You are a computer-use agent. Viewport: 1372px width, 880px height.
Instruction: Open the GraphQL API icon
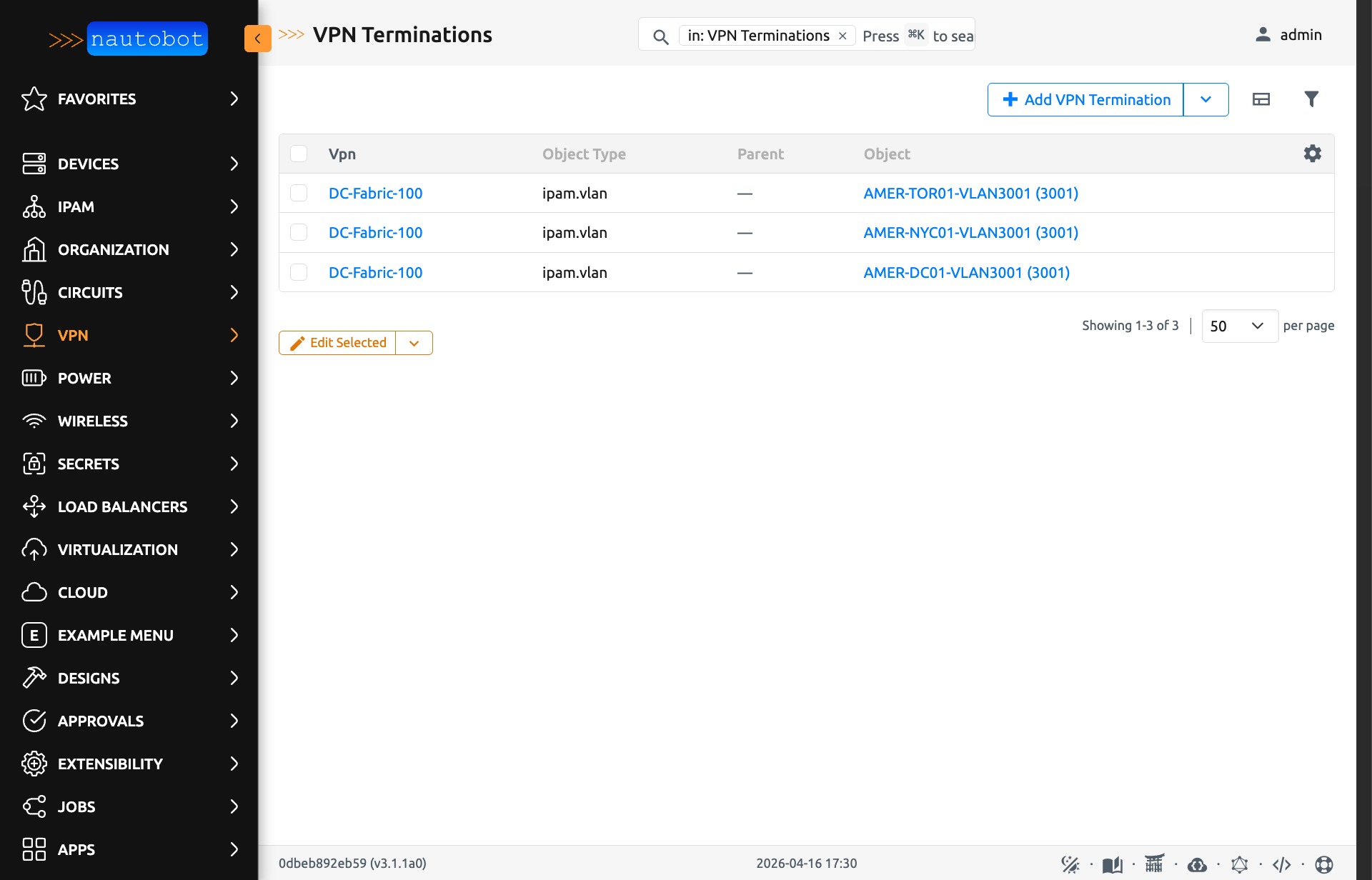(1240, 864)
